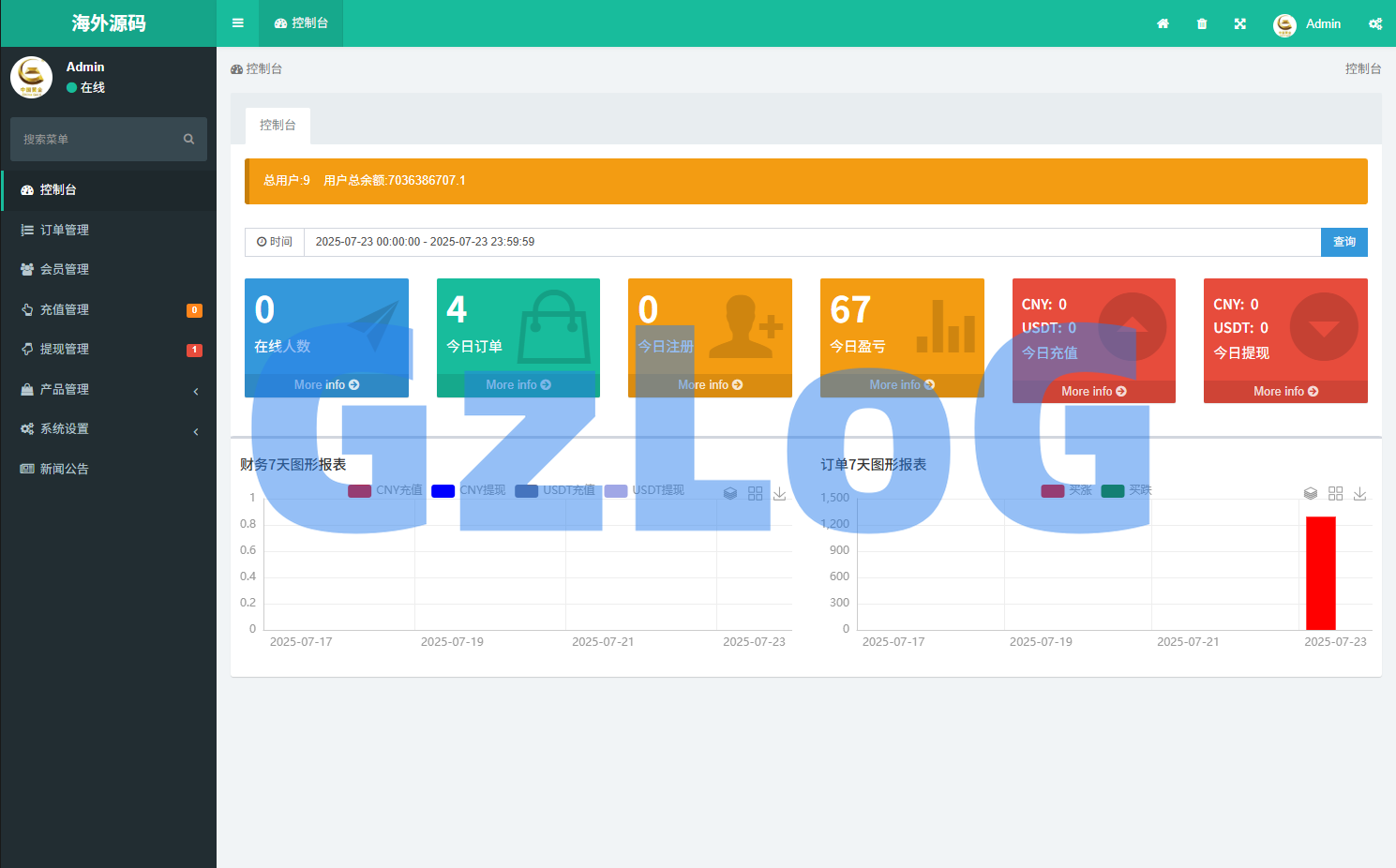
Task: Click the shopping bag icon on 今日订单
Action: [x=554, y=326]
